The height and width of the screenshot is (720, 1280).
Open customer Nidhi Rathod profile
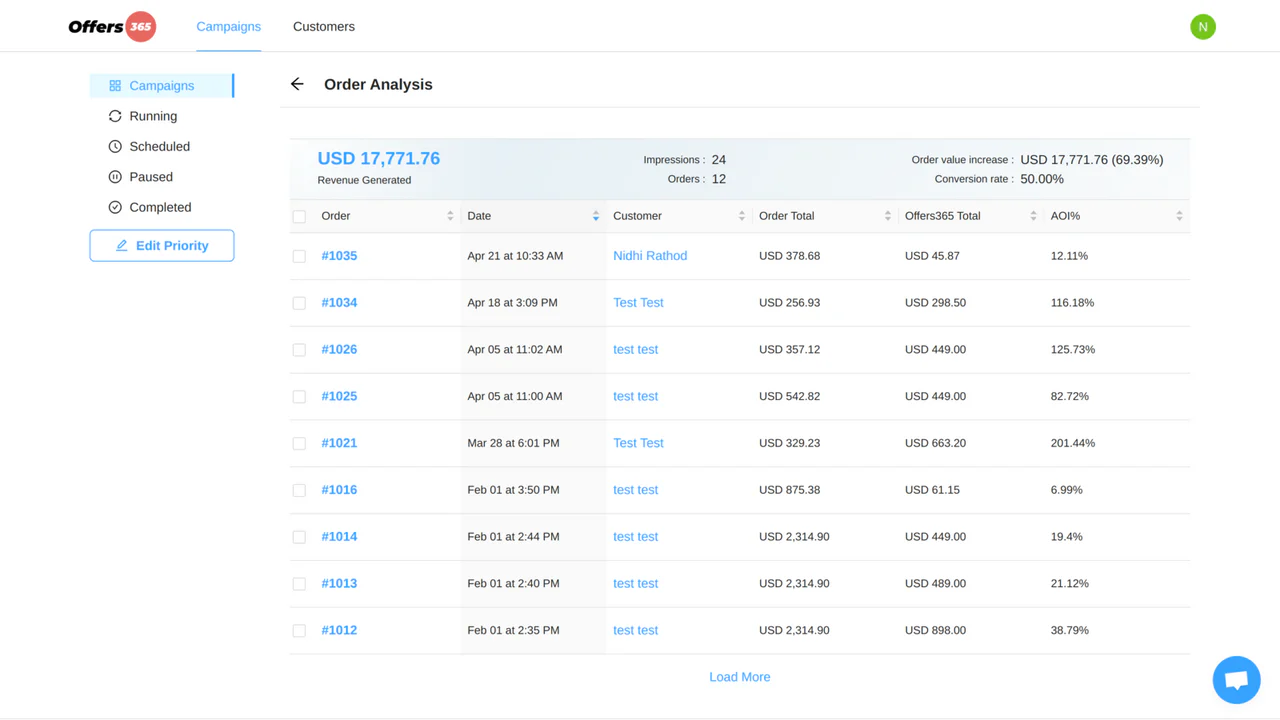[650, 256]
